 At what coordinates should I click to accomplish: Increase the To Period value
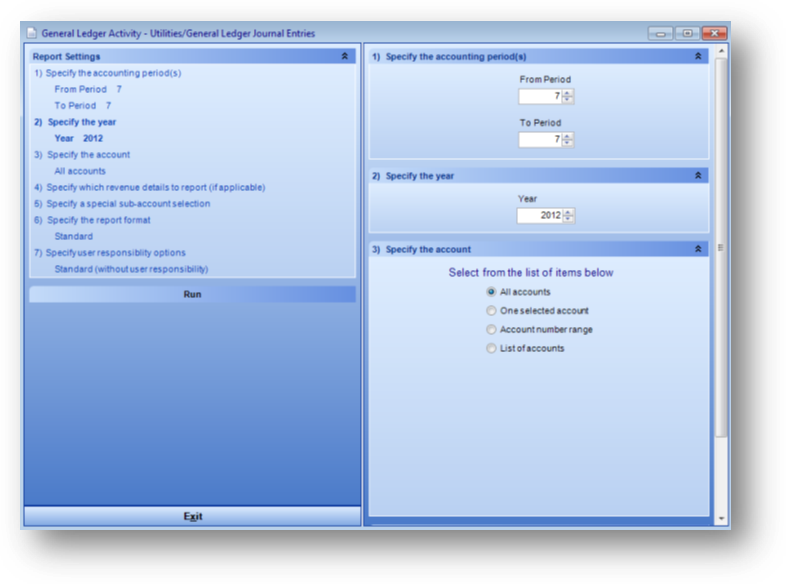point(567,136)
